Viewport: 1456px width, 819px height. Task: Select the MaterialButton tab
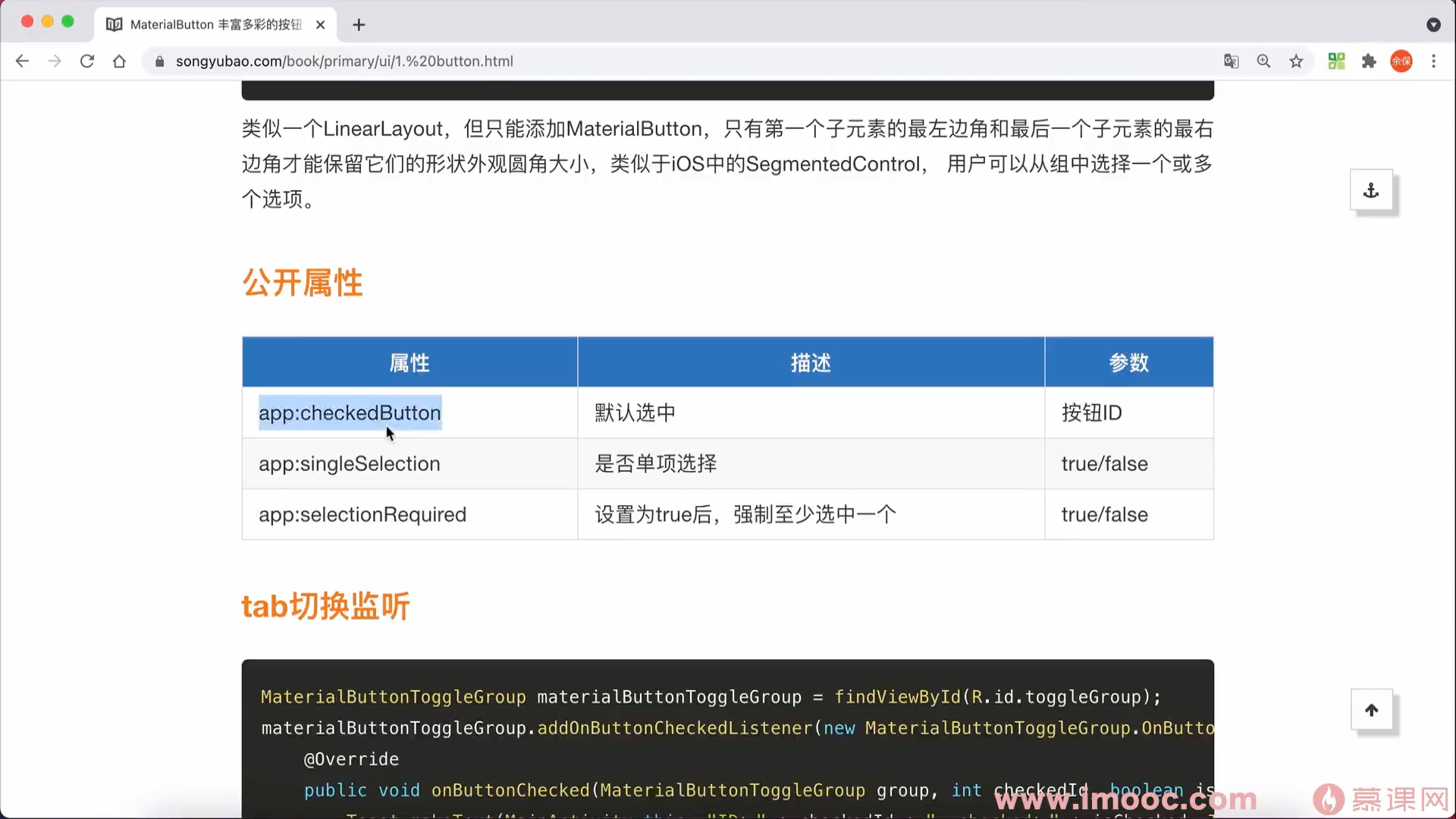(216, 25)
